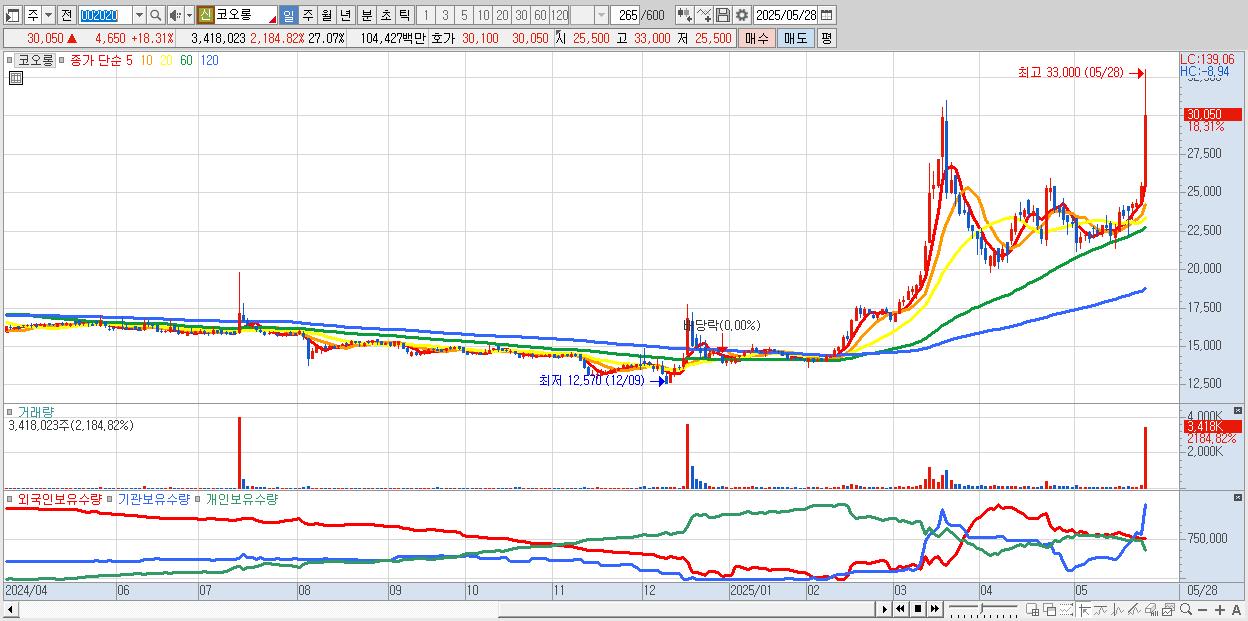Select the 10 interval button

[483, 15]
